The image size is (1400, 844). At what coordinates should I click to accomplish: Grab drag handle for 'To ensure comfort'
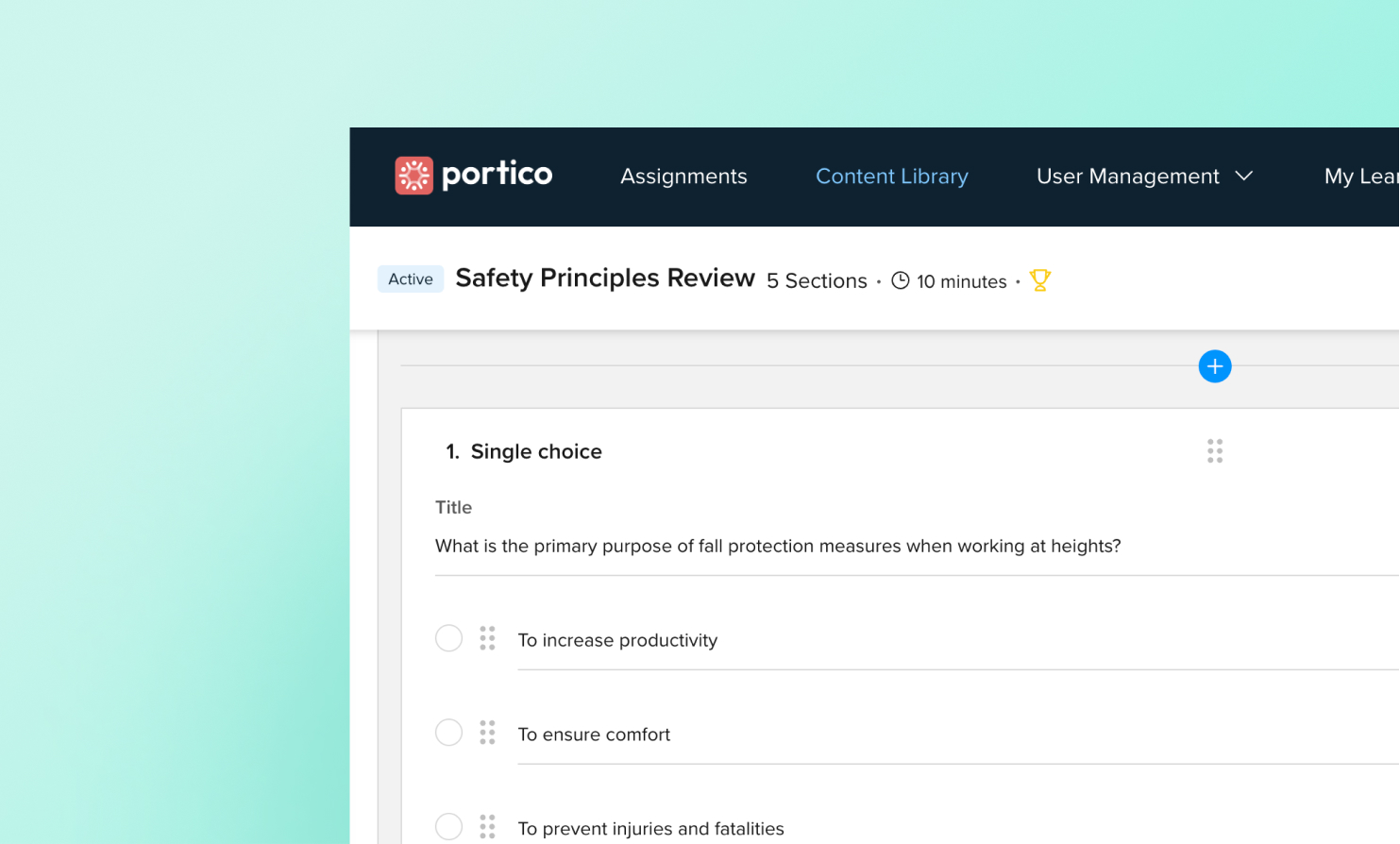tap(487, 733)
